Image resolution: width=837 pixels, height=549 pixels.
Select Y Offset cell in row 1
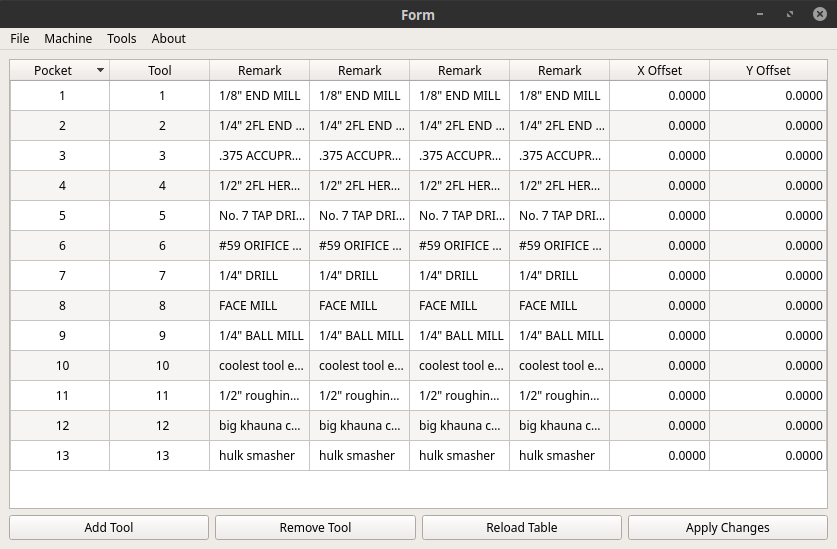(768, 96)
